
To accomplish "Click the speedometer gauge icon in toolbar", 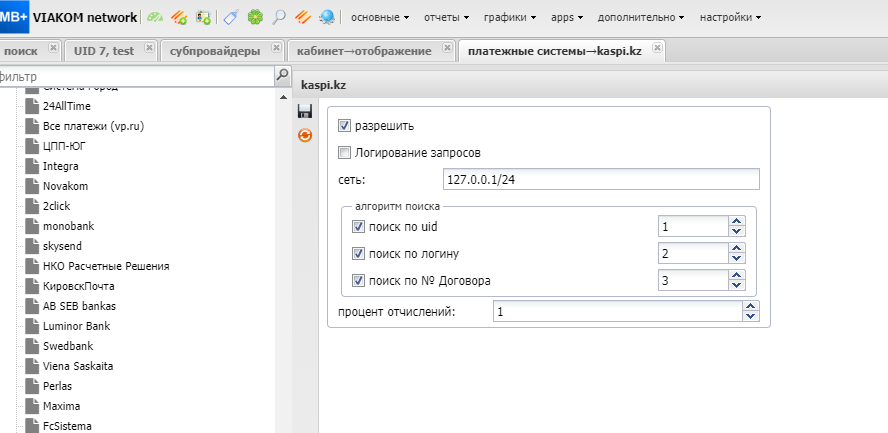I will point(155,17).
